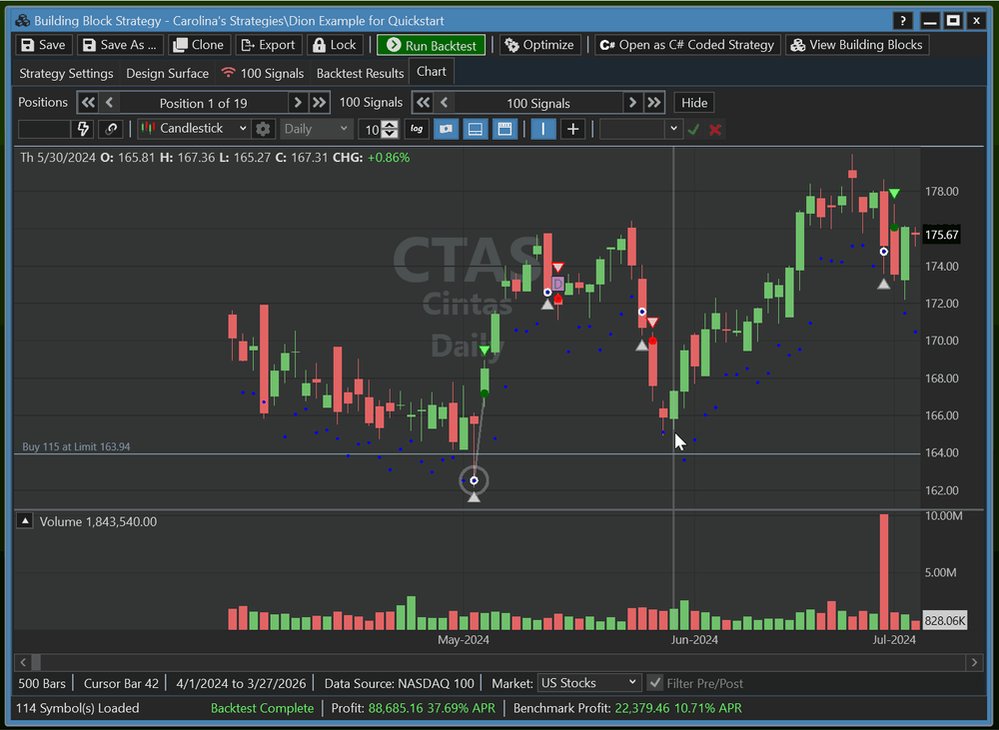This screenshot has height=730, width=999.
Task: Open the Daily scale dropdown
Action: click(x=316, y=129)
